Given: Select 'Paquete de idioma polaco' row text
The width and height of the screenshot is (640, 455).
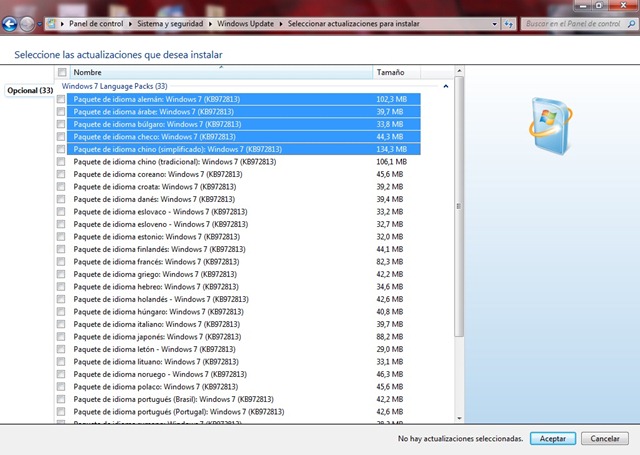Looking at the screenshot, I should [156, 386].
